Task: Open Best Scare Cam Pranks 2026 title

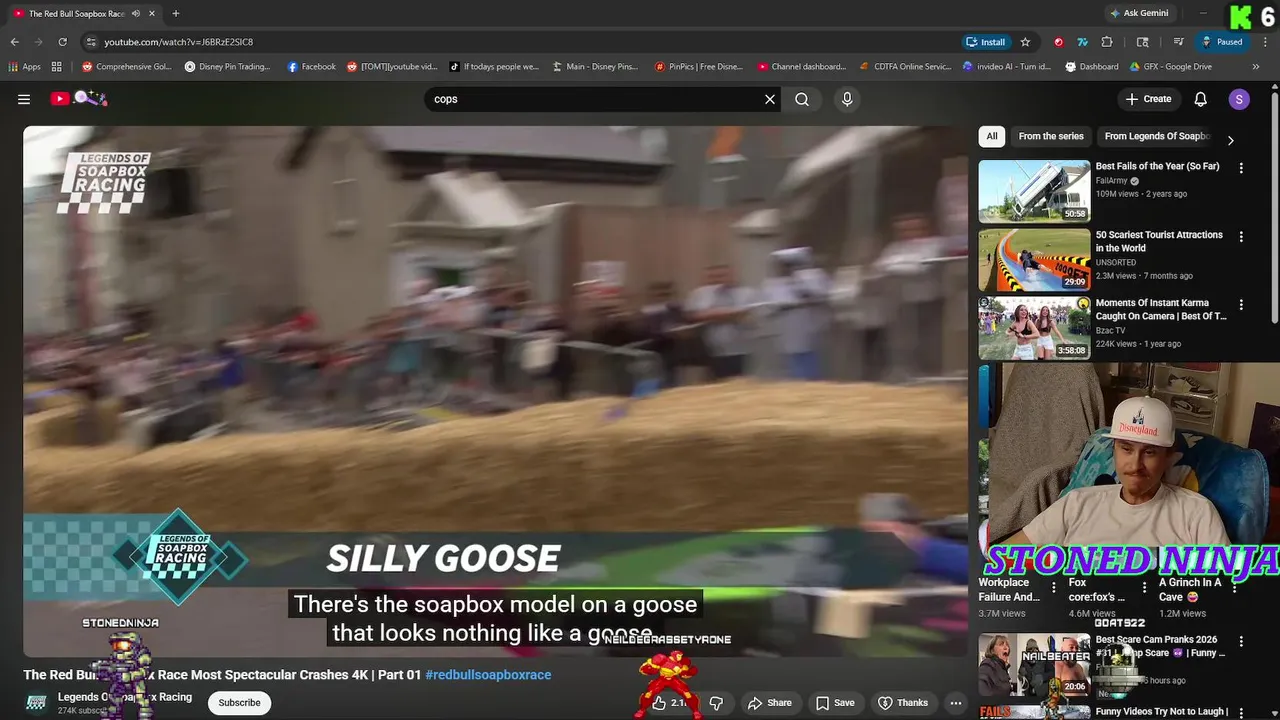Action: (1160, 646)
